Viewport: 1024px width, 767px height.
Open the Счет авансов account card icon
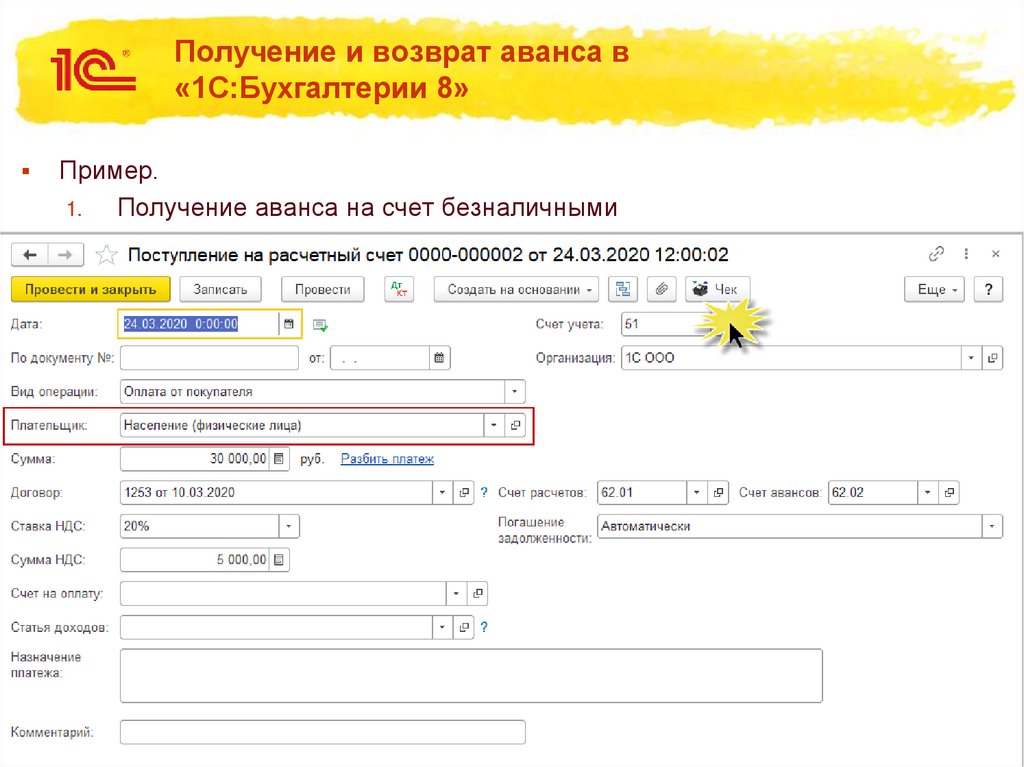[x=950, y=493]
